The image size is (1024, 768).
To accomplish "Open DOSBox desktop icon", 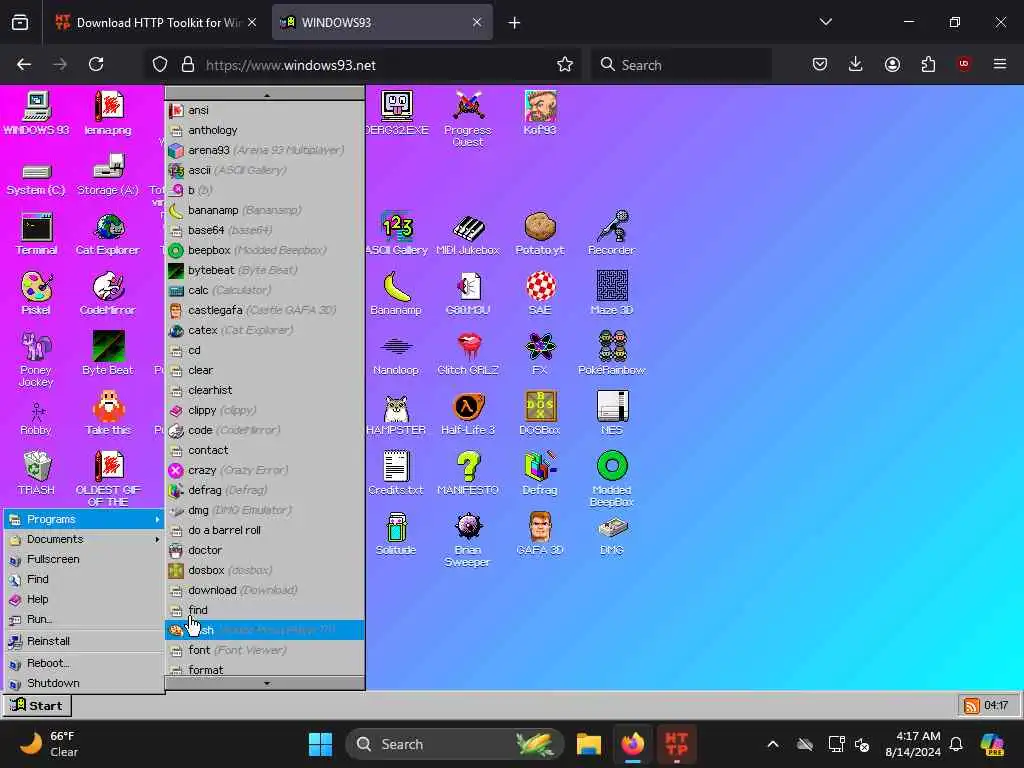I will pos(540,413).
